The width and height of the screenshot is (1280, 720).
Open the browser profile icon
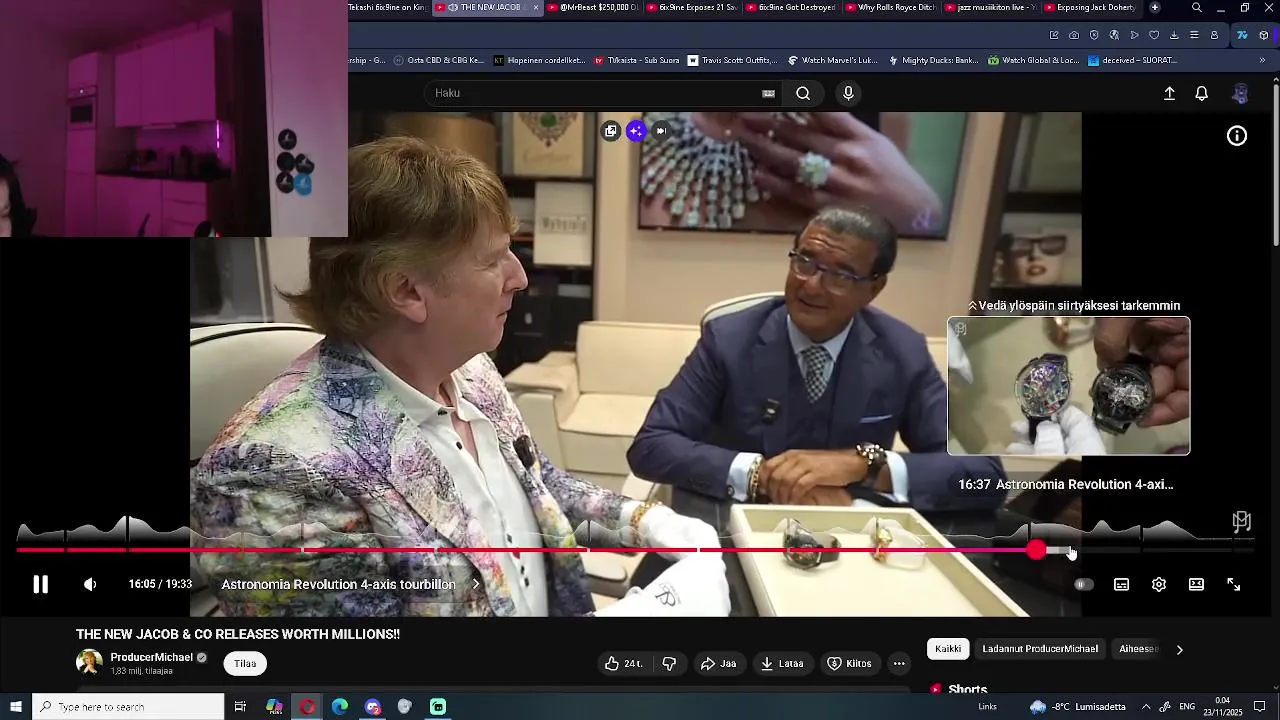1214,35
